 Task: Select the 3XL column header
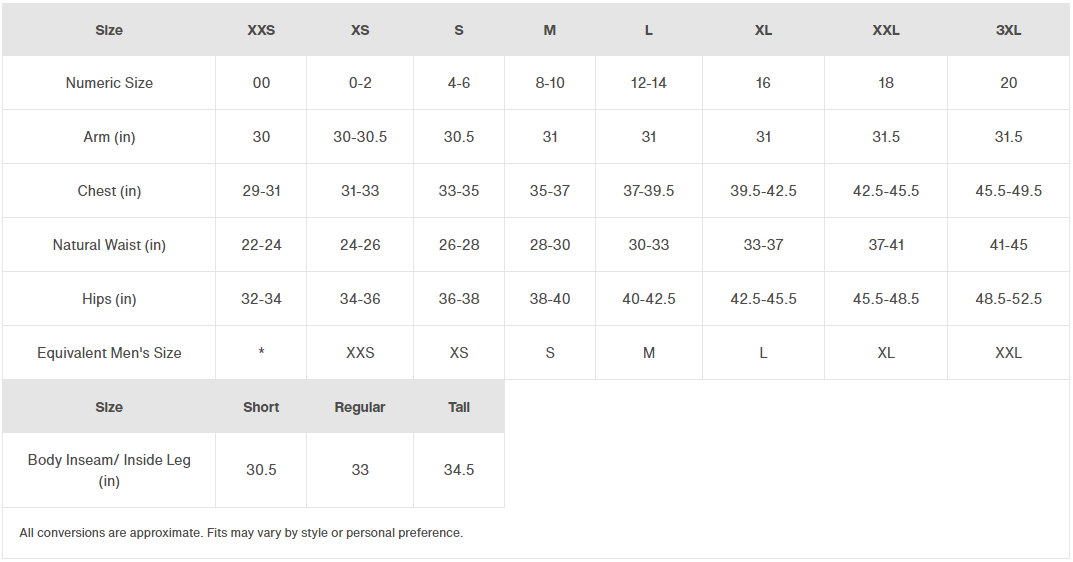tap(1008, 30)
